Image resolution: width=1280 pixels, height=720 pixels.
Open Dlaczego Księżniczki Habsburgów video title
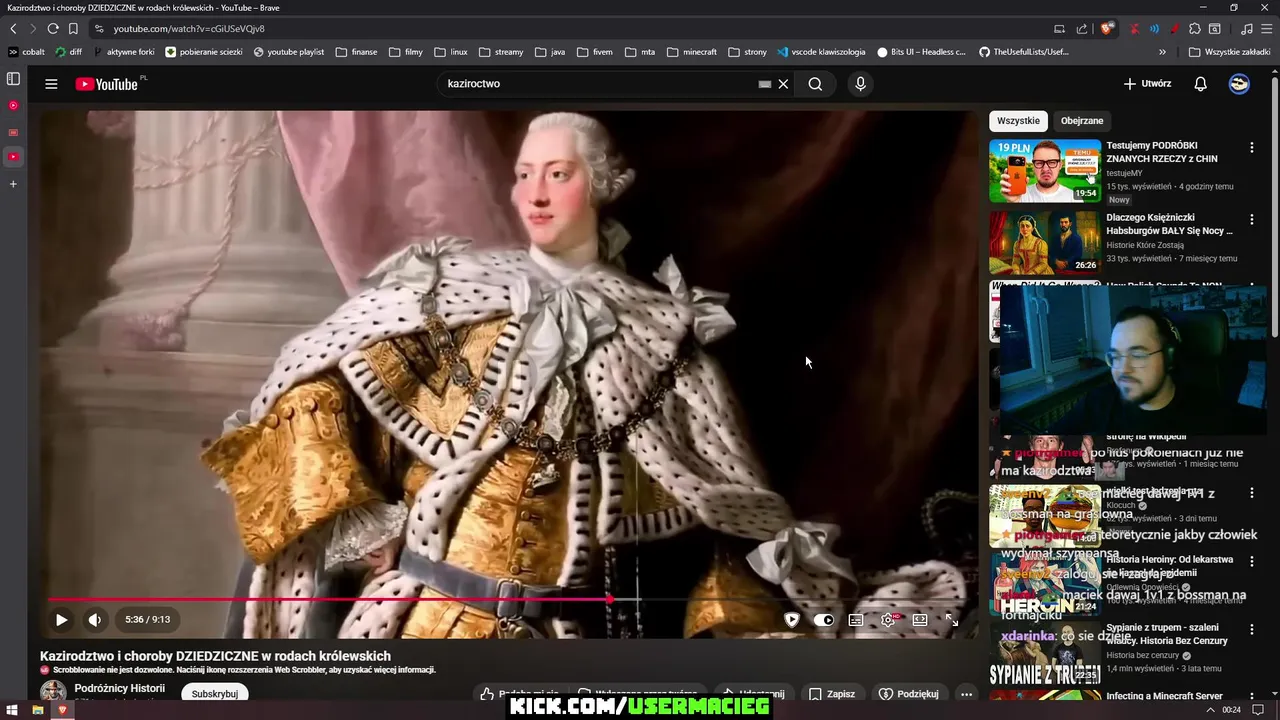click(1170, 224)
